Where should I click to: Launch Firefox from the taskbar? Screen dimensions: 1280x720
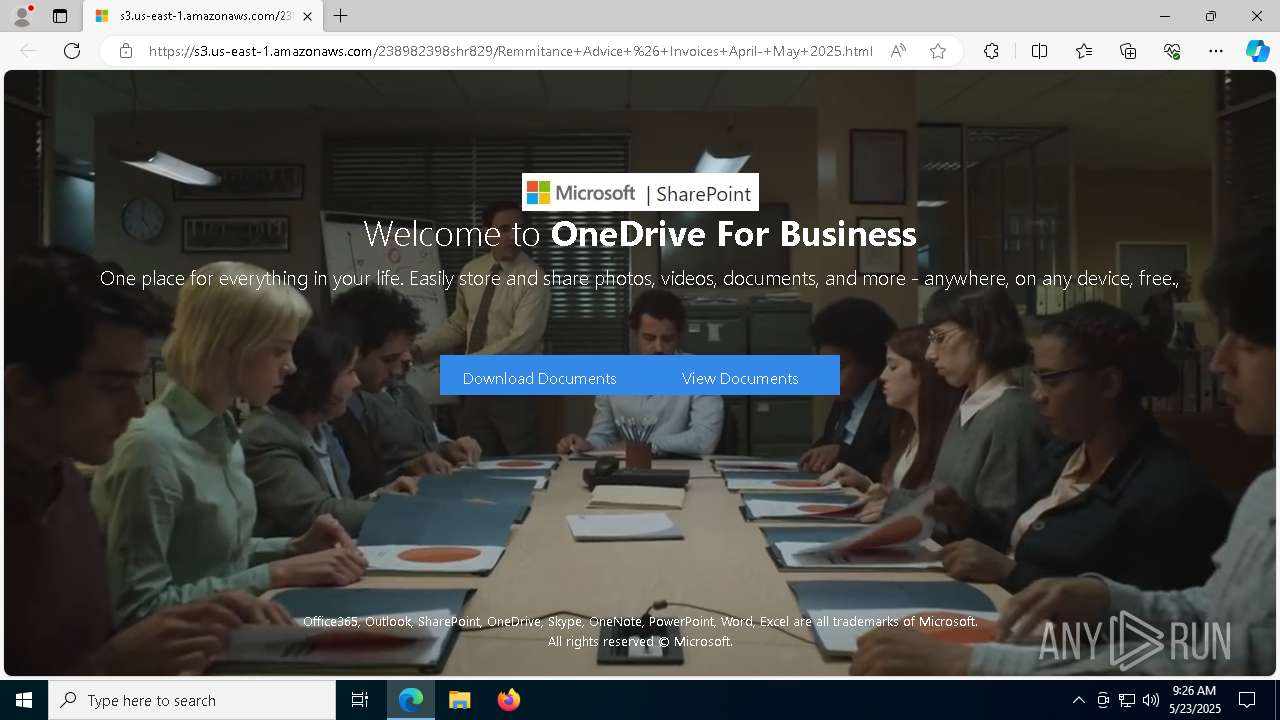pos(508,700)
